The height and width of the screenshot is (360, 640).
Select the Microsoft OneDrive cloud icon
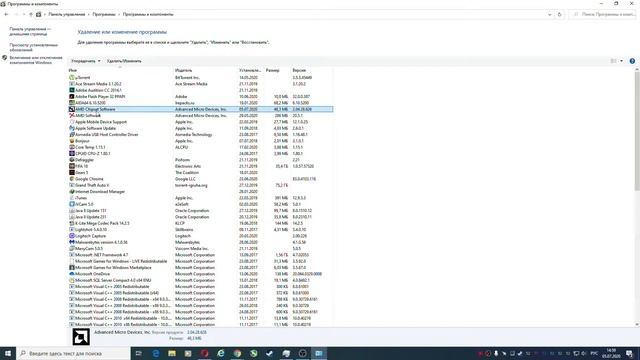(72, 274)
